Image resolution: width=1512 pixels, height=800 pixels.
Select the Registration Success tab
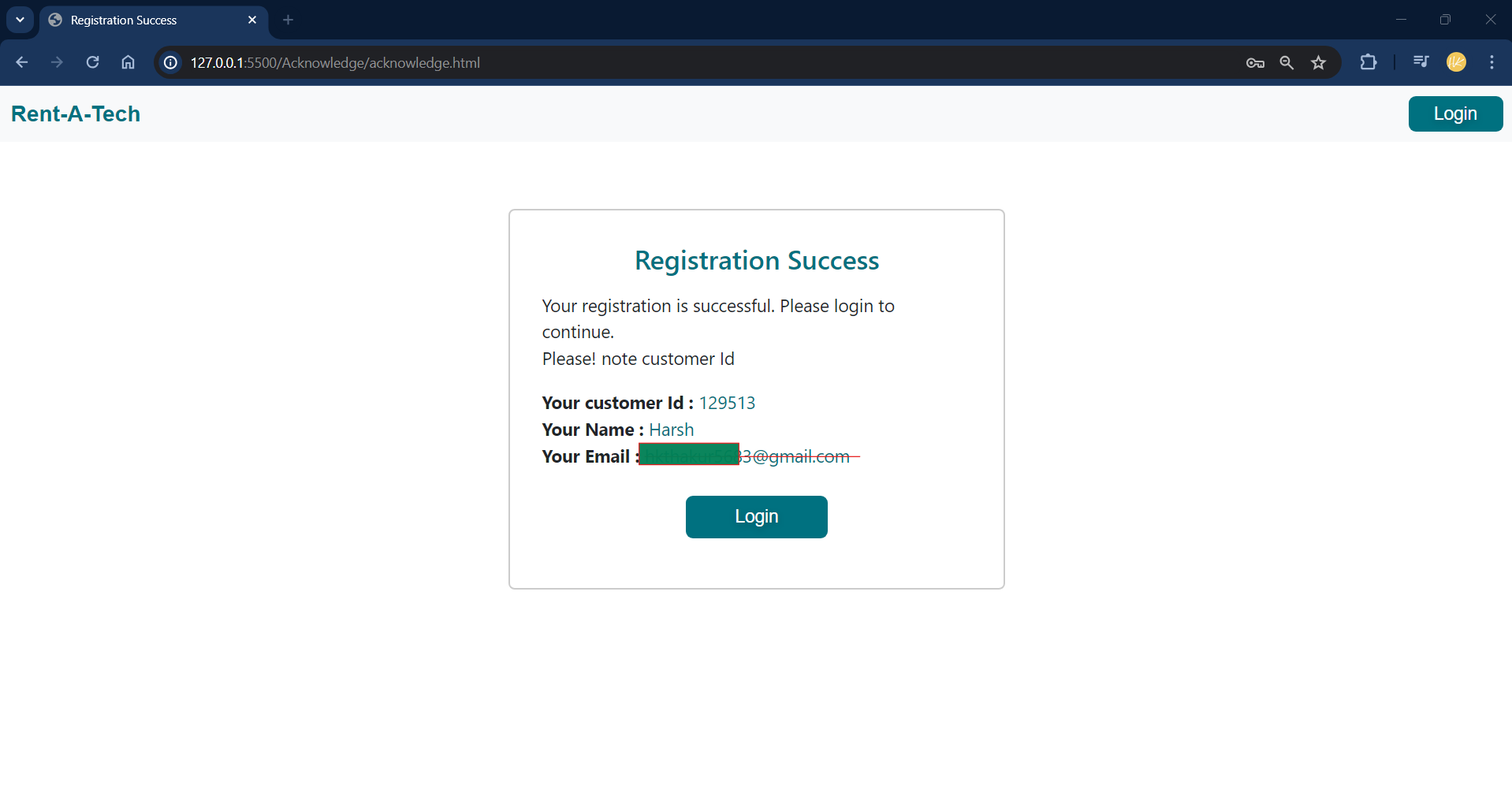pyautogui.click(x=154, y=20)
